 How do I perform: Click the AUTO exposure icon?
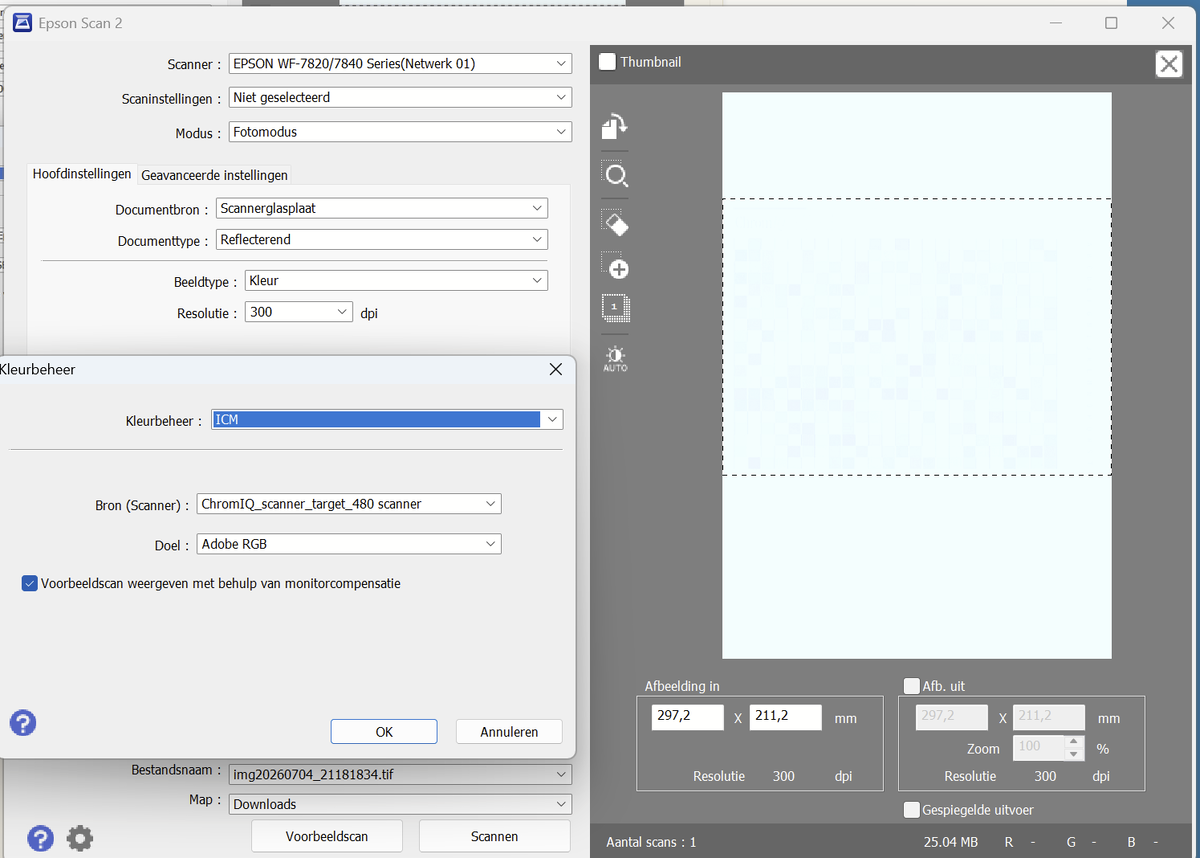[615, 358]
